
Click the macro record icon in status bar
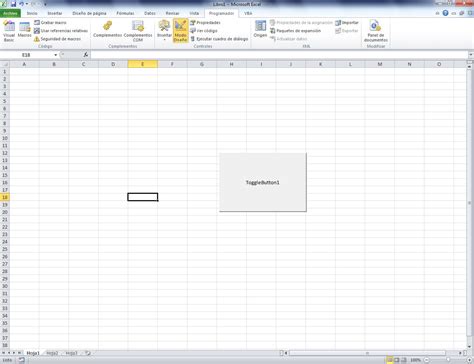click(22, 360)
